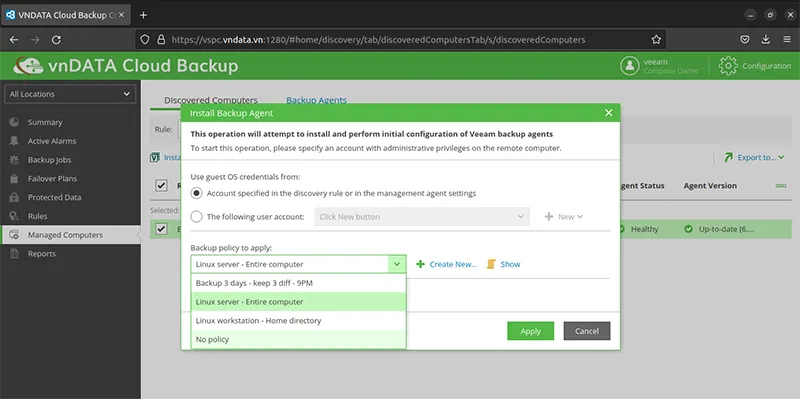
Task: Click the Protected Data lock icon
Action: point(14,197)
